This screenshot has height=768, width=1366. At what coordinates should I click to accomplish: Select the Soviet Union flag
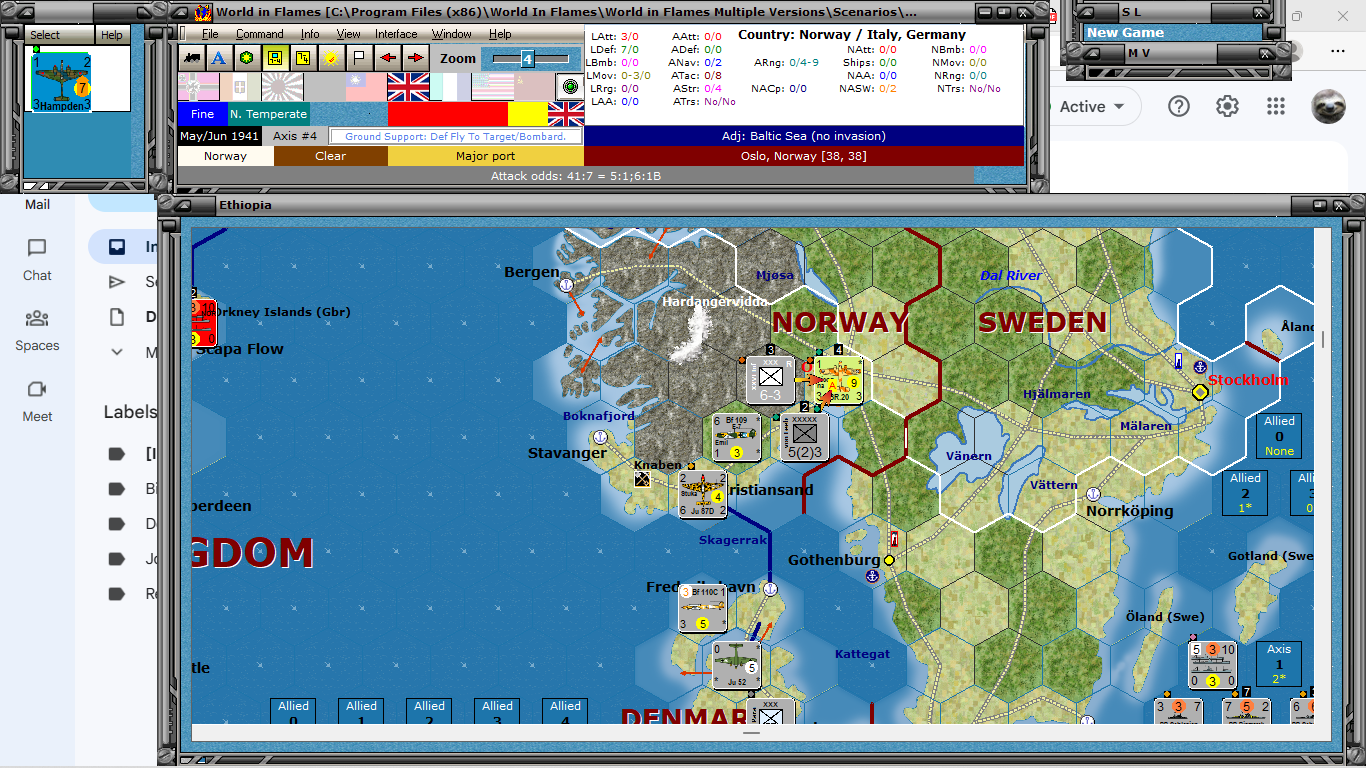534,87
